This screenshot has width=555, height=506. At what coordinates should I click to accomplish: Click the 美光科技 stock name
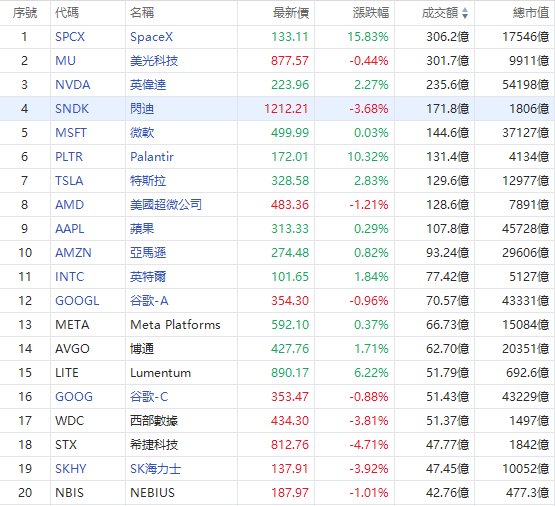click(x=154, y=61)
